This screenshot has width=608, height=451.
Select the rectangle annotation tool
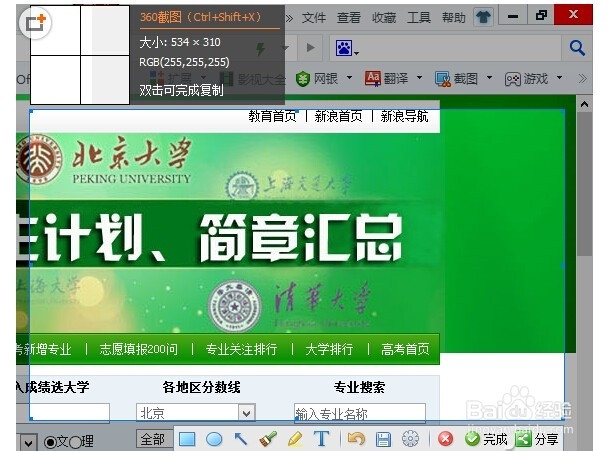coord(187,439)
